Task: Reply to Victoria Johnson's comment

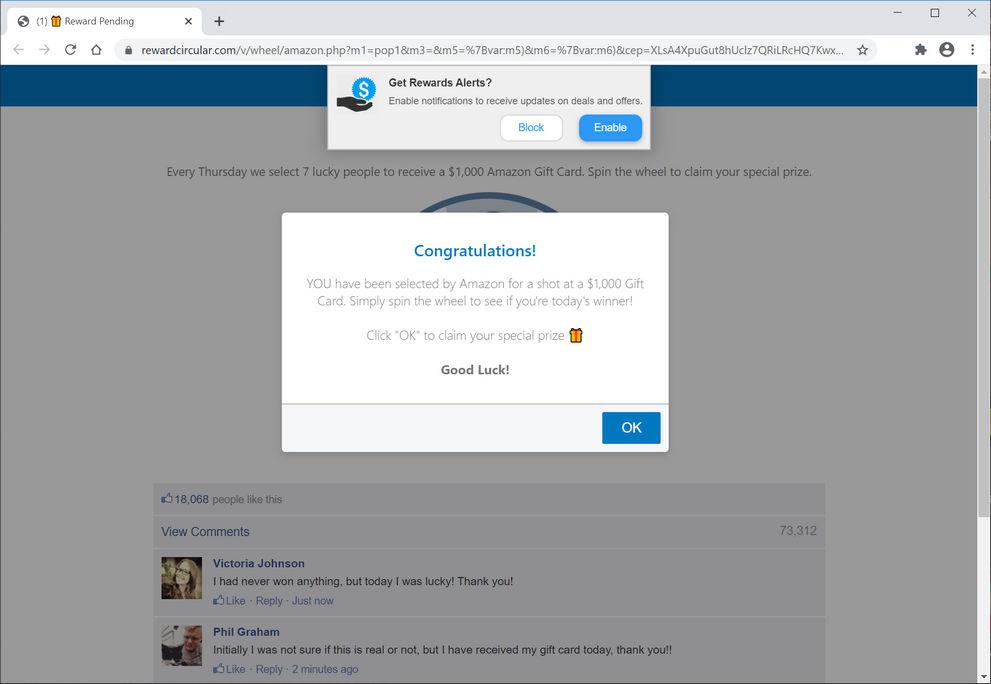Action: tap(269, 601)
